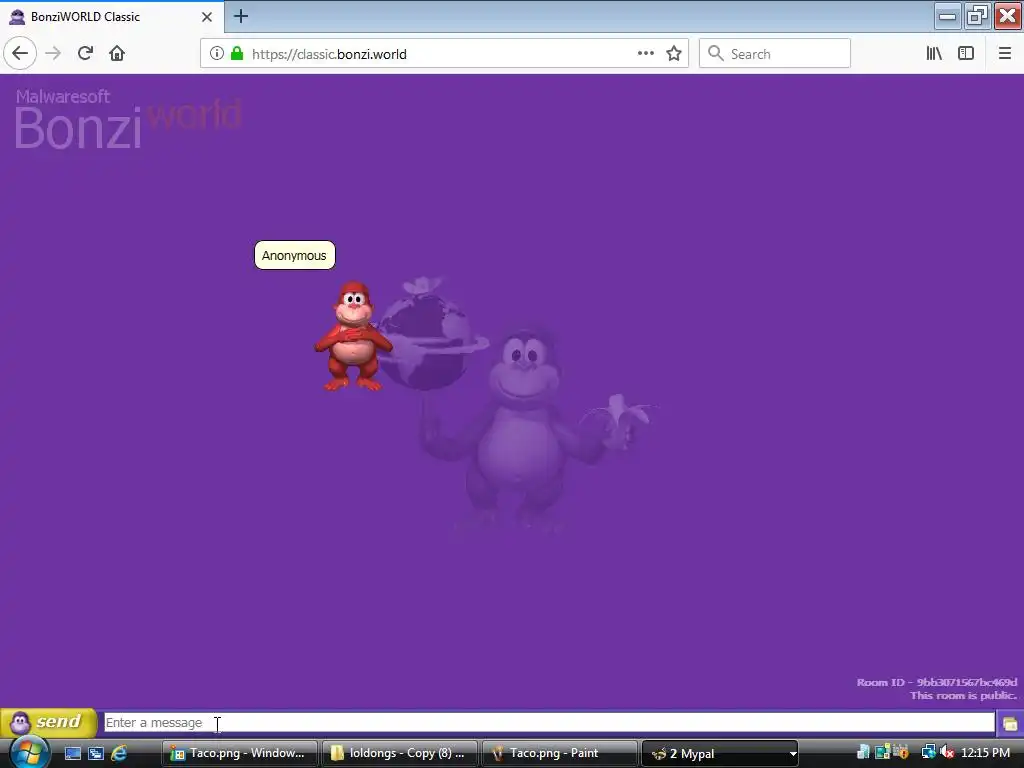Click the magnifier icon in Search box
Image resolution: width=1024 pixels, height=768 pixels.
tap(716, 54)
